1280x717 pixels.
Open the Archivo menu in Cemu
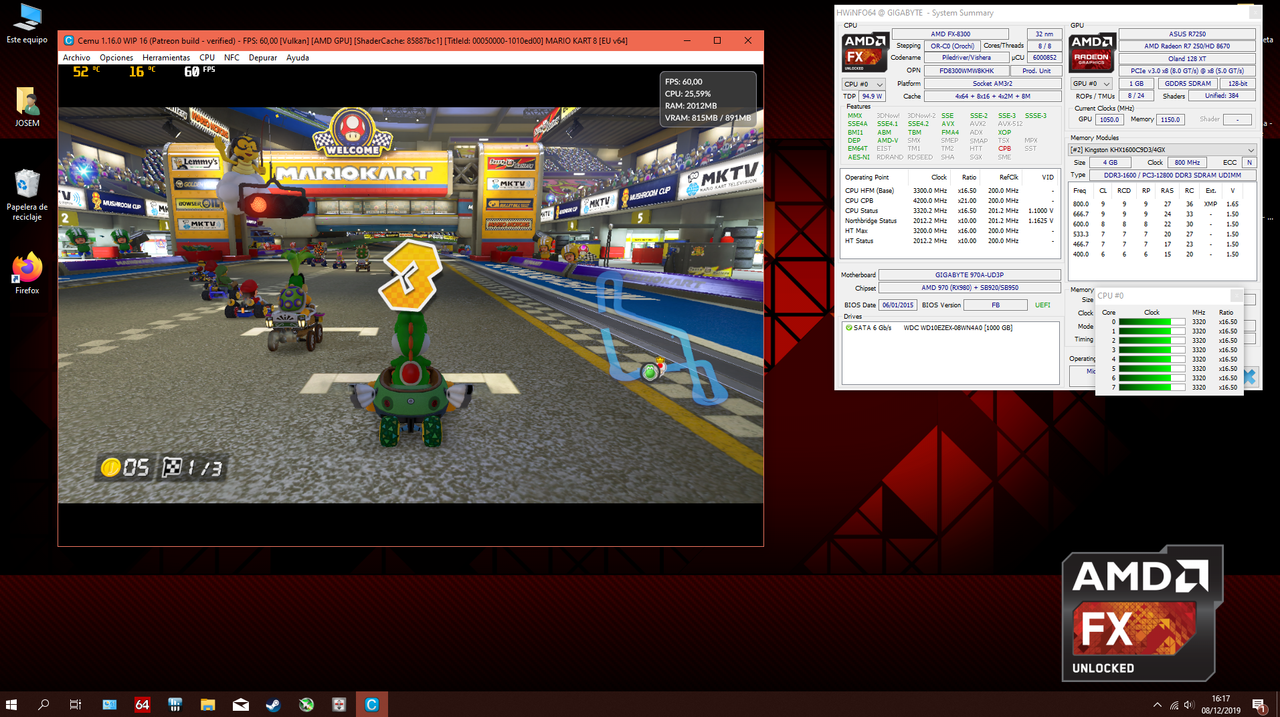coord(76,58)
